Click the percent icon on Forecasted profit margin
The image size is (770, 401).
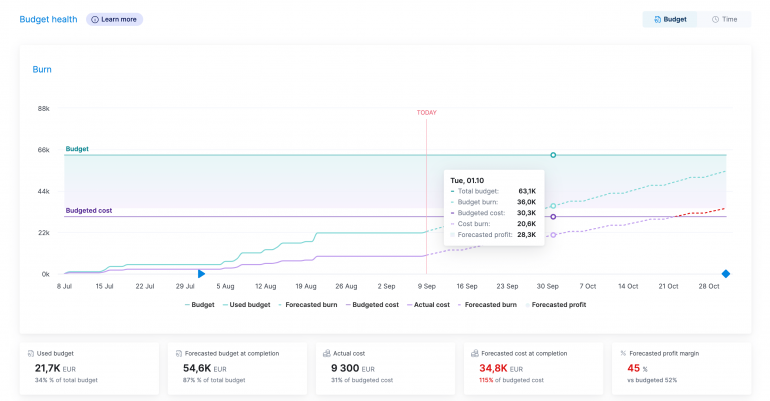click(623, 353)
